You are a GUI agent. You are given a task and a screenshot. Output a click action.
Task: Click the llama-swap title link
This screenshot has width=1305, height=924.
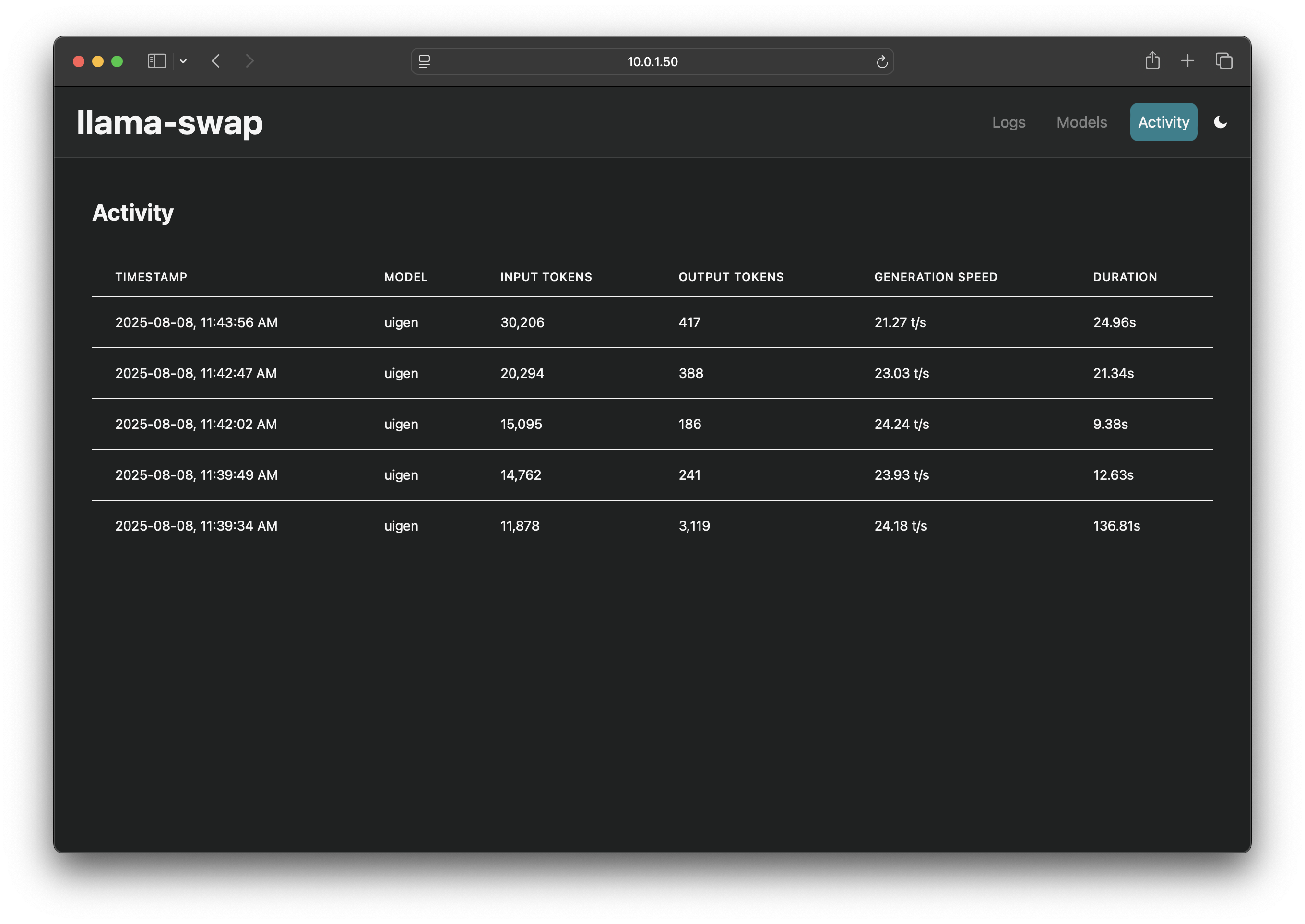169,122
